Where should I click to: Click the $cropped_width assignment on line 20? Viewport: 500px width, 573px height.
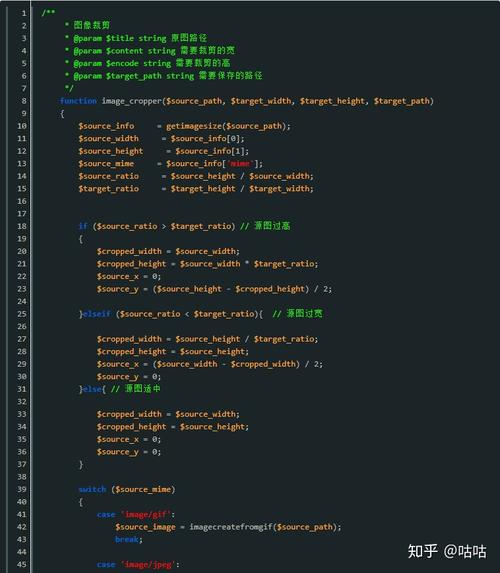click(168, 252)
